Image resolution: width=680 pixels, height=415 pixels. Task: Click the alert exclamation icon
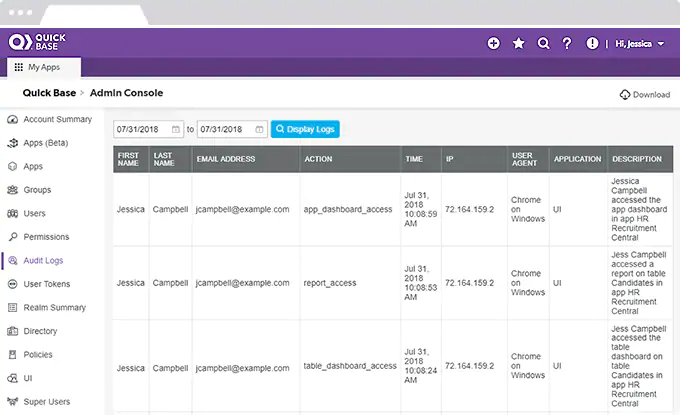pos(592,43)
